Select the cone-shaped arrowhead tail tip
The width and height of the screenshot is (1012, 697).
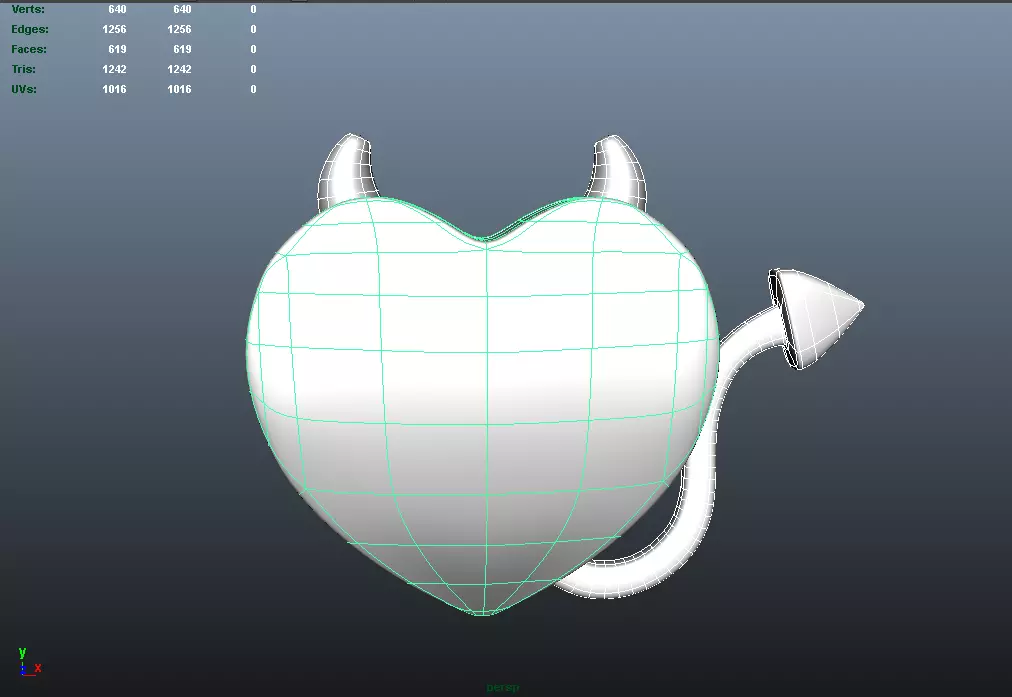click(x=816, y=318)
